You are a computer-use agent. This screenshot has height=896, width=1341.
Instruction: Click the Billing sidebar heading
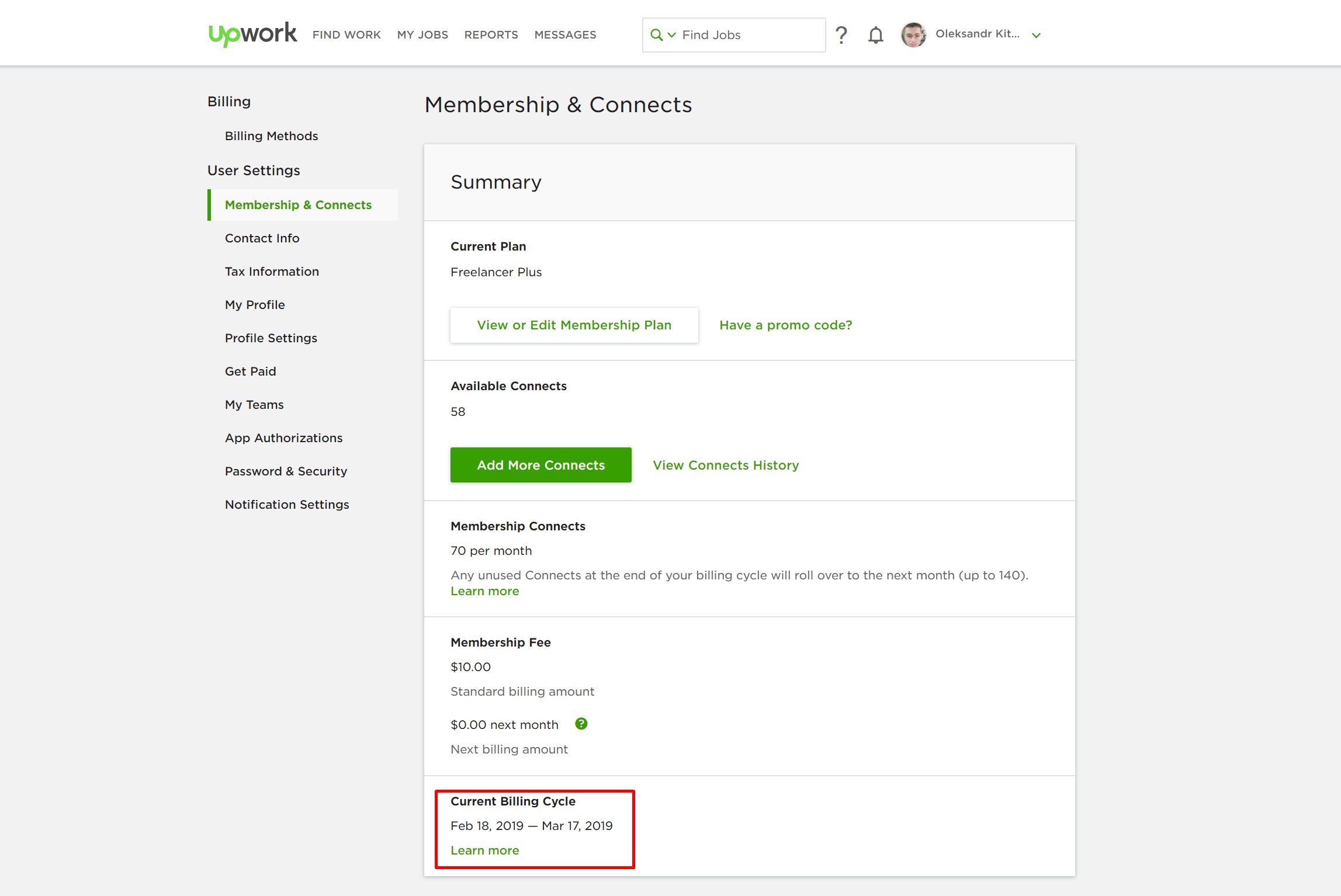click(x=228, y=102)
